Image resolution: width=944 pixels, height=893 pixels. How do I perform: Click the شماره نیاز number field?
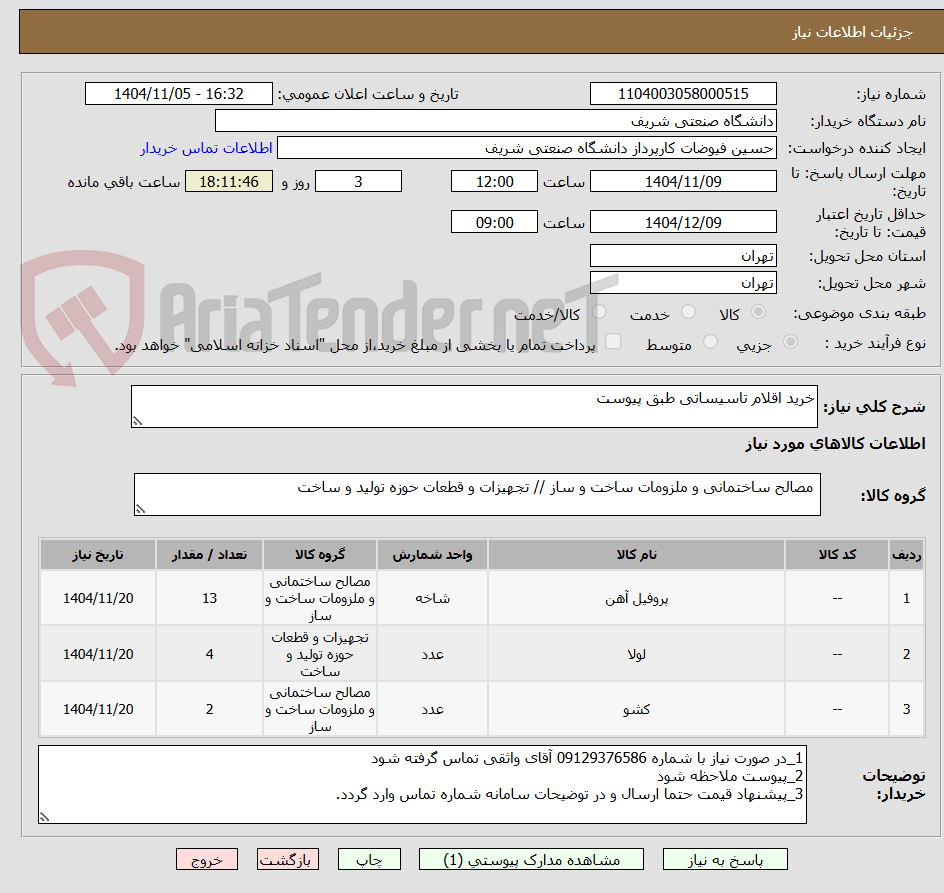point(683,94)
